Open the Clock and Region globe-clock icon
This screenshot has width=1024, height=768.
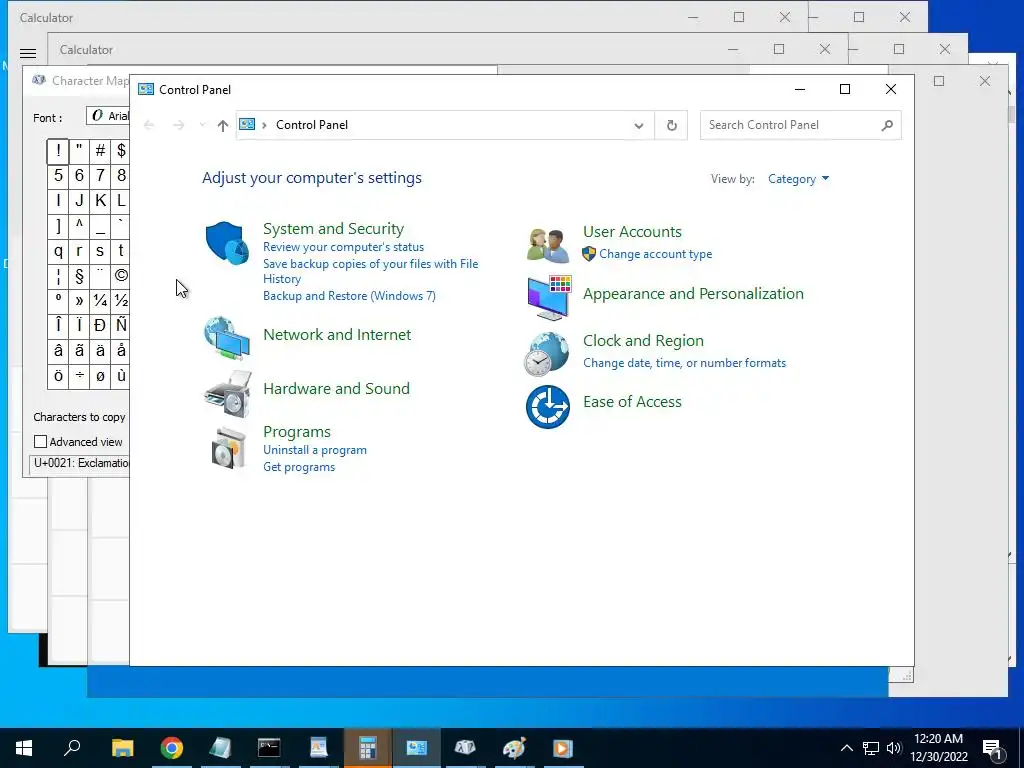pos(547,353)
